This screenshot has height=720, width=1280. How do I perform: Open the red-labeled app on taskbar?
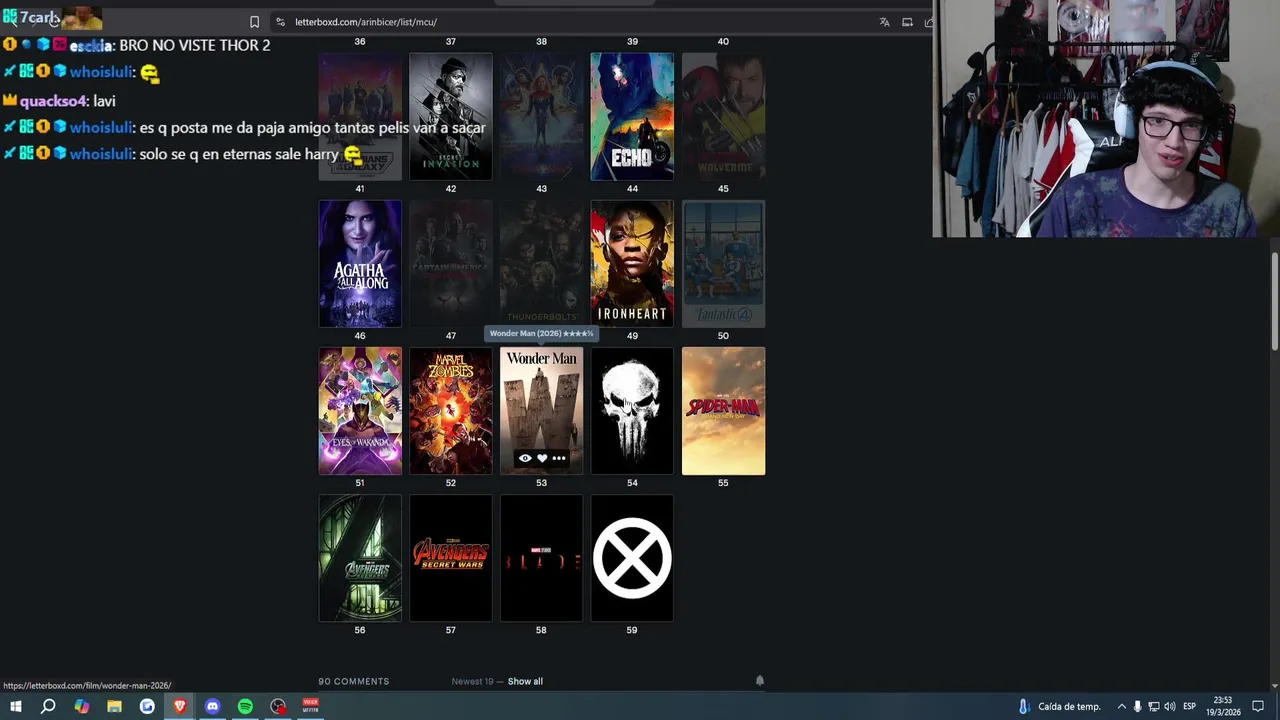tap(311, 706)
